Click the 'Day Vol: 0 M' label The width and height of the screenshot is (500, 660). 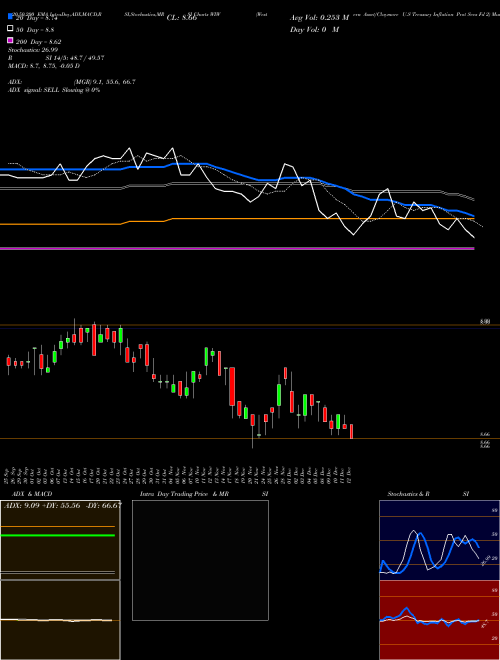[314, 29]
